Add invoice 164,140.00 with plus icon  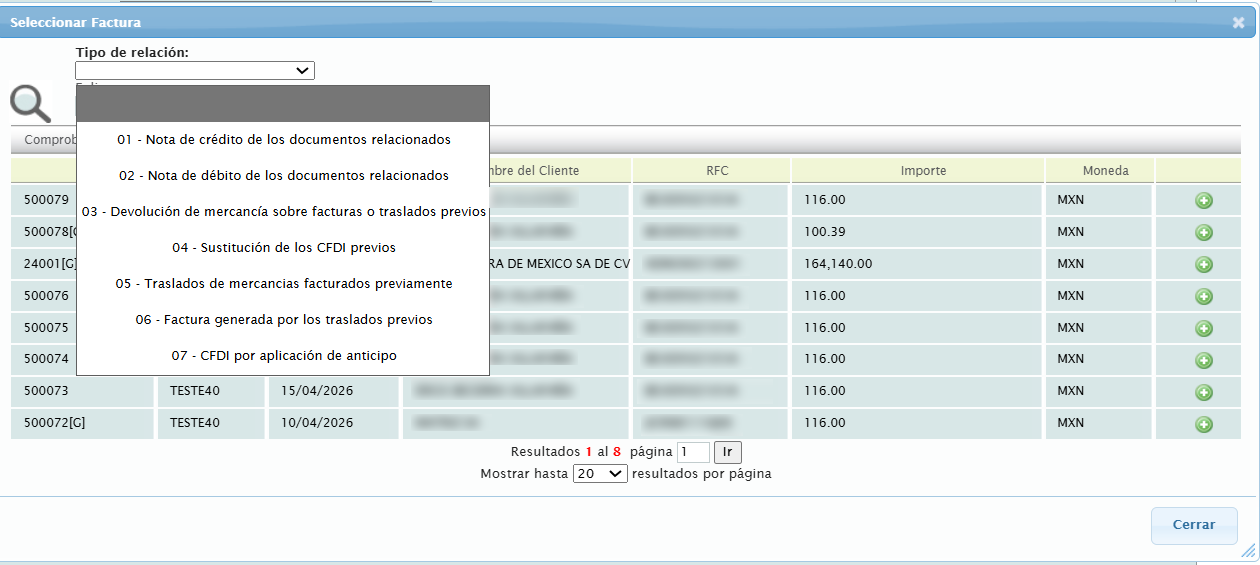click(1204, 265)
